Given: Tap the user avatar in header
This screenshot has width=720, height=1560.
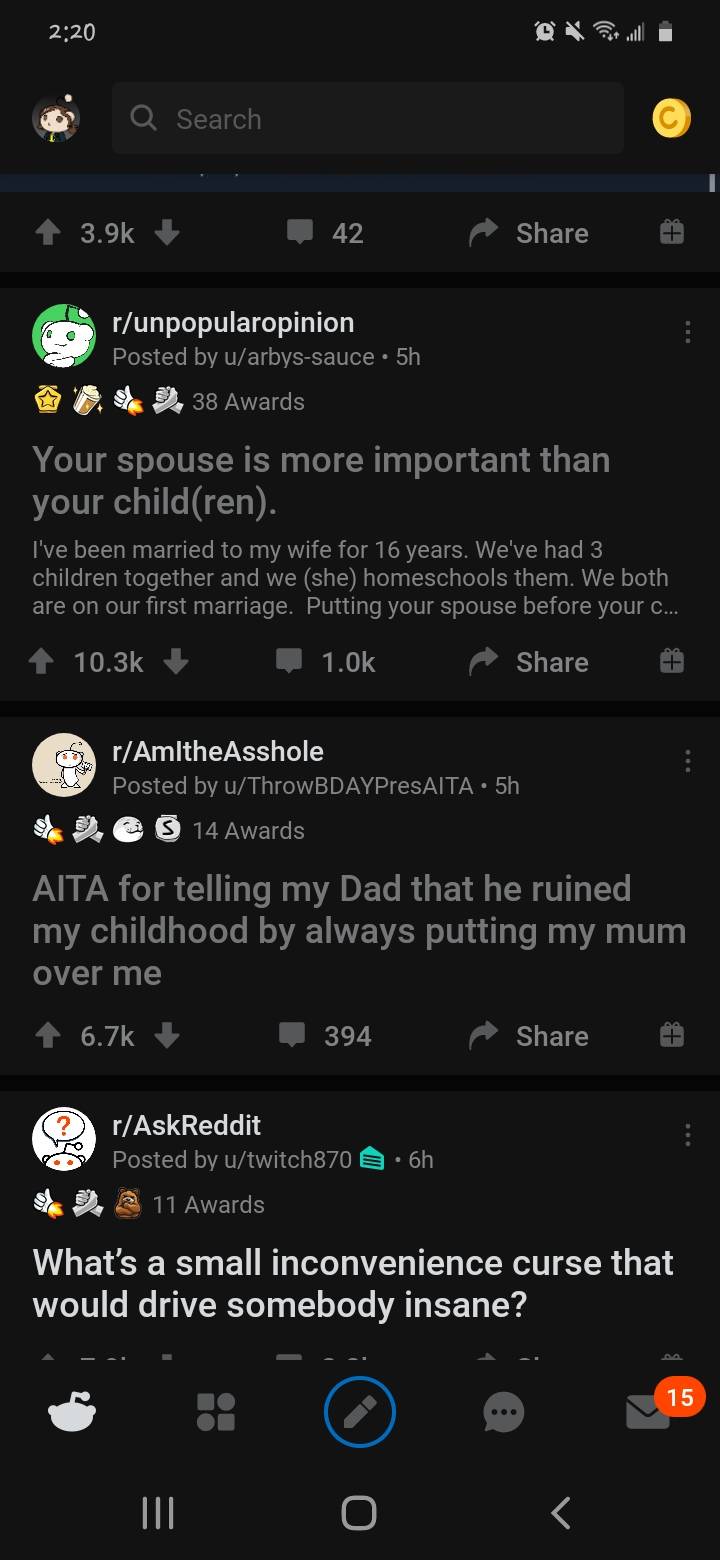Looking at the screenshot, I should (x=56, y=119).
